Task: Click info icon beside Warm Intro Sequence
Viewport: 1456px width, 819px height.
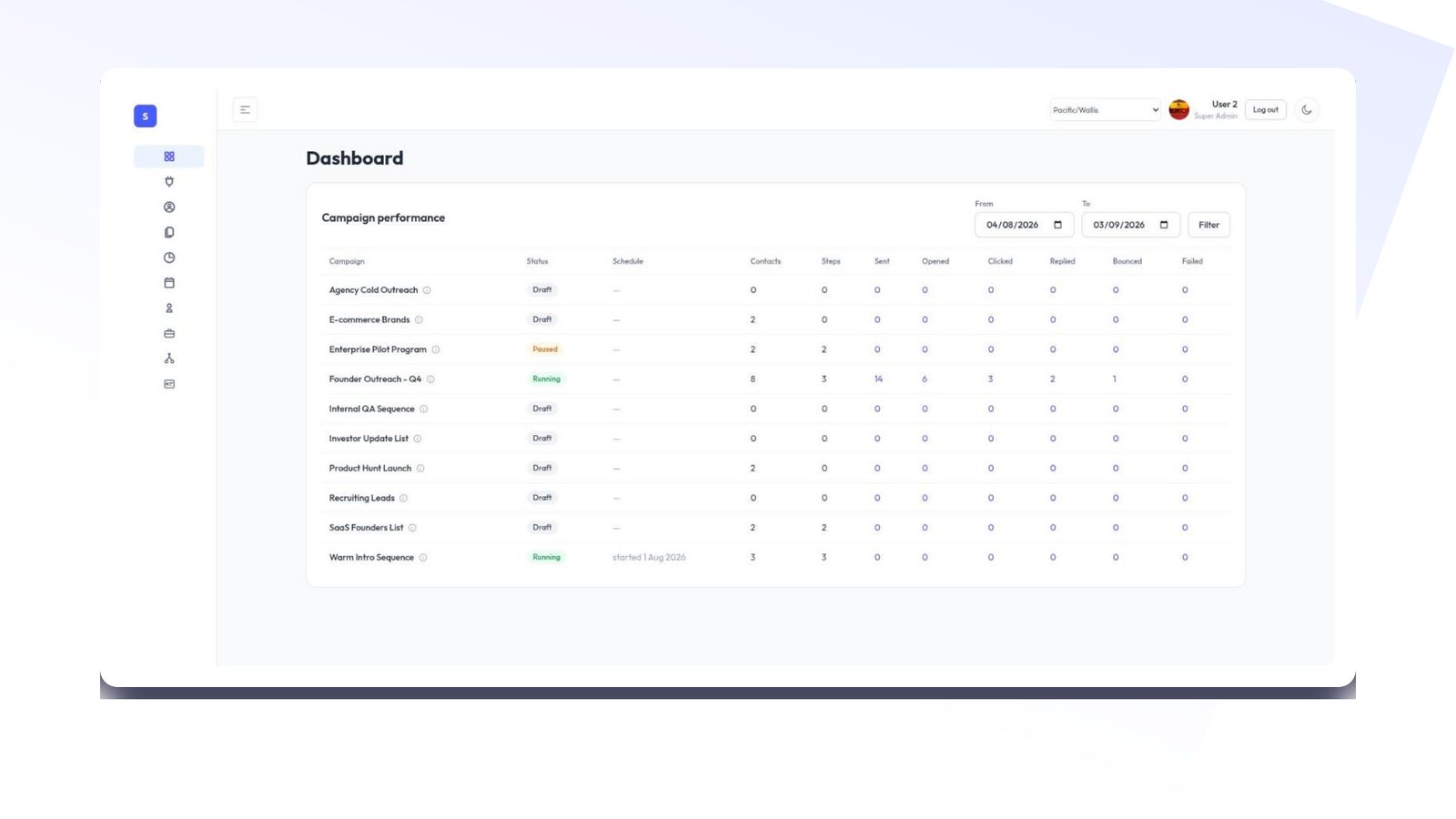Action: (423, 558)
